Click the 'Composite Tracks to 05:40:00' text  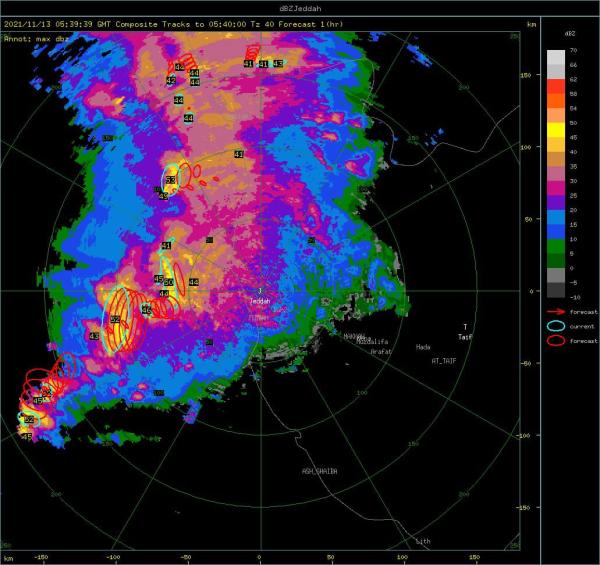pos(181,24)
